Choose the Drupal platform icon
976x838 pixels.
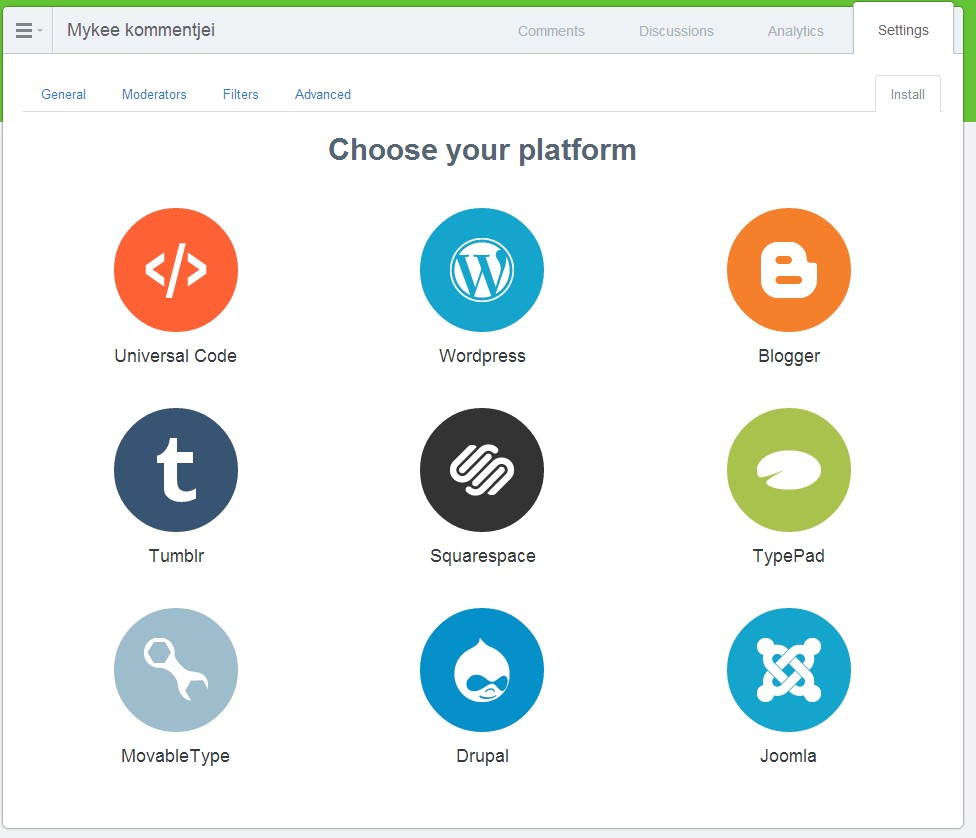(482, 670)
